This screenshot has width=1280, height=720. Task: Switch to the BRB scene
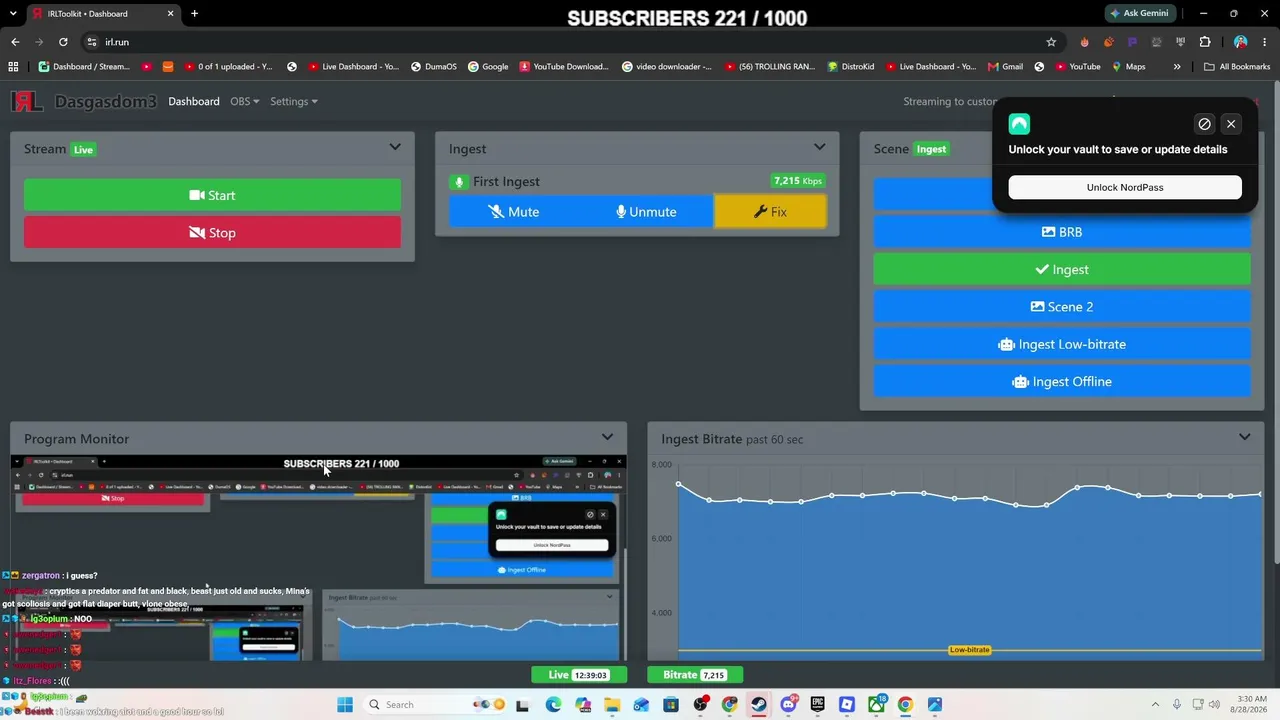tap(1062, 232)
